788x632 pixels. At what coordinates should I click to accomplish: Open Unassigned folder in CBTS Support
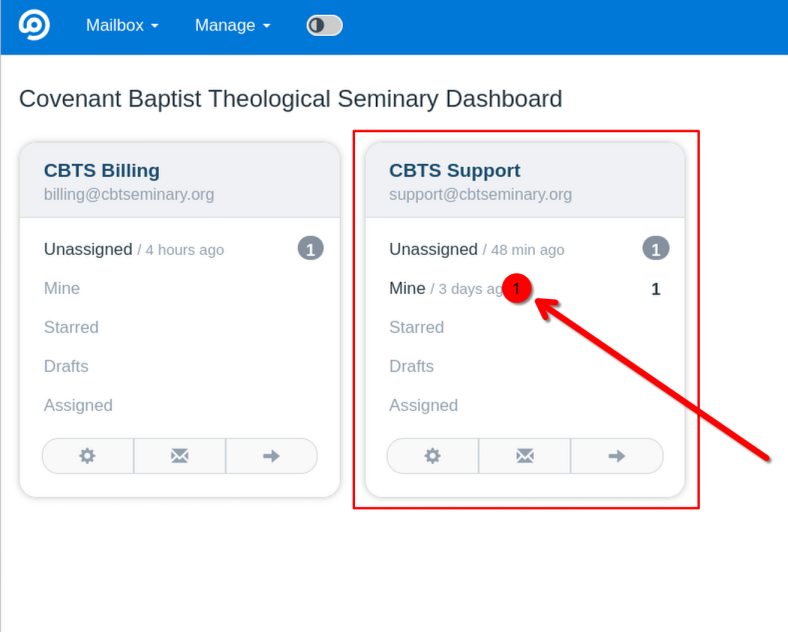click(x=433, y=249)
